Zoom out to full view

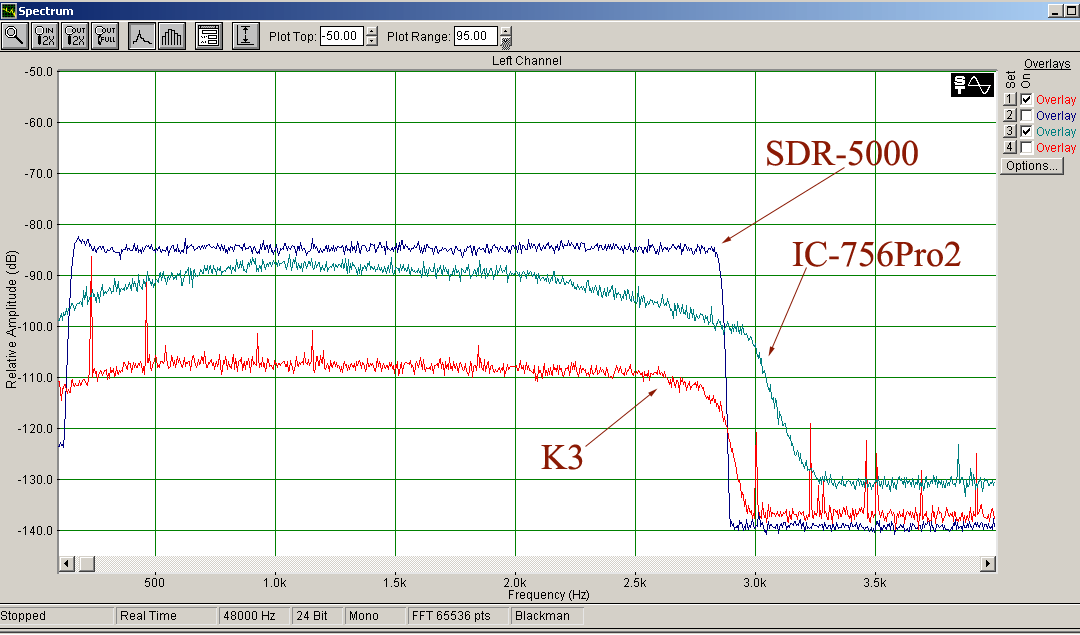105,36
